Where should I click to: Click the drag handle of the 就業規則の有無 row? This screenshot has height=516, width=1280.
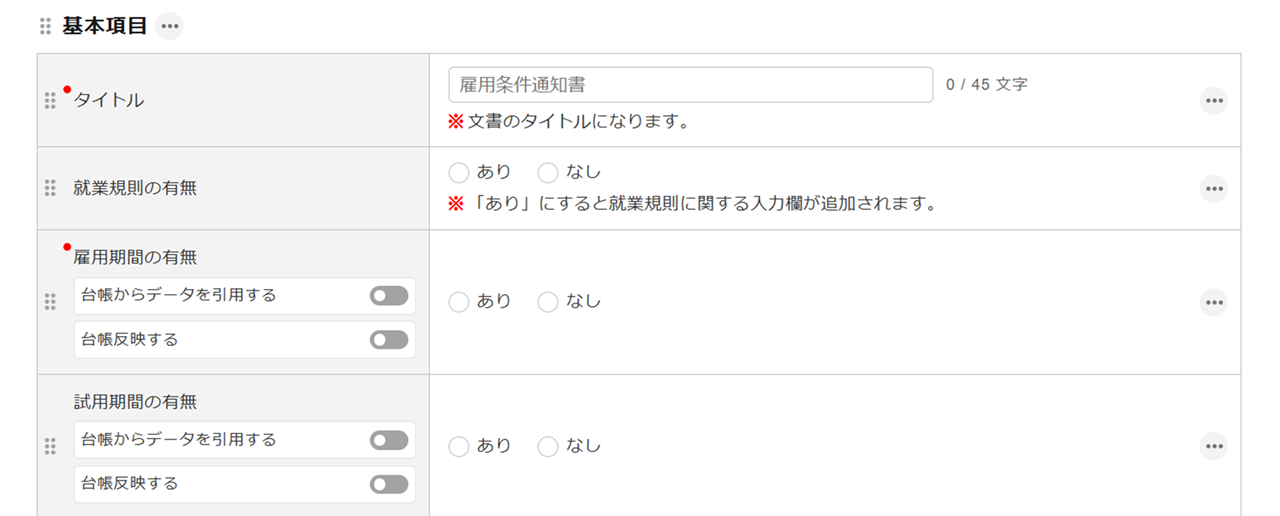coord(50,188)
